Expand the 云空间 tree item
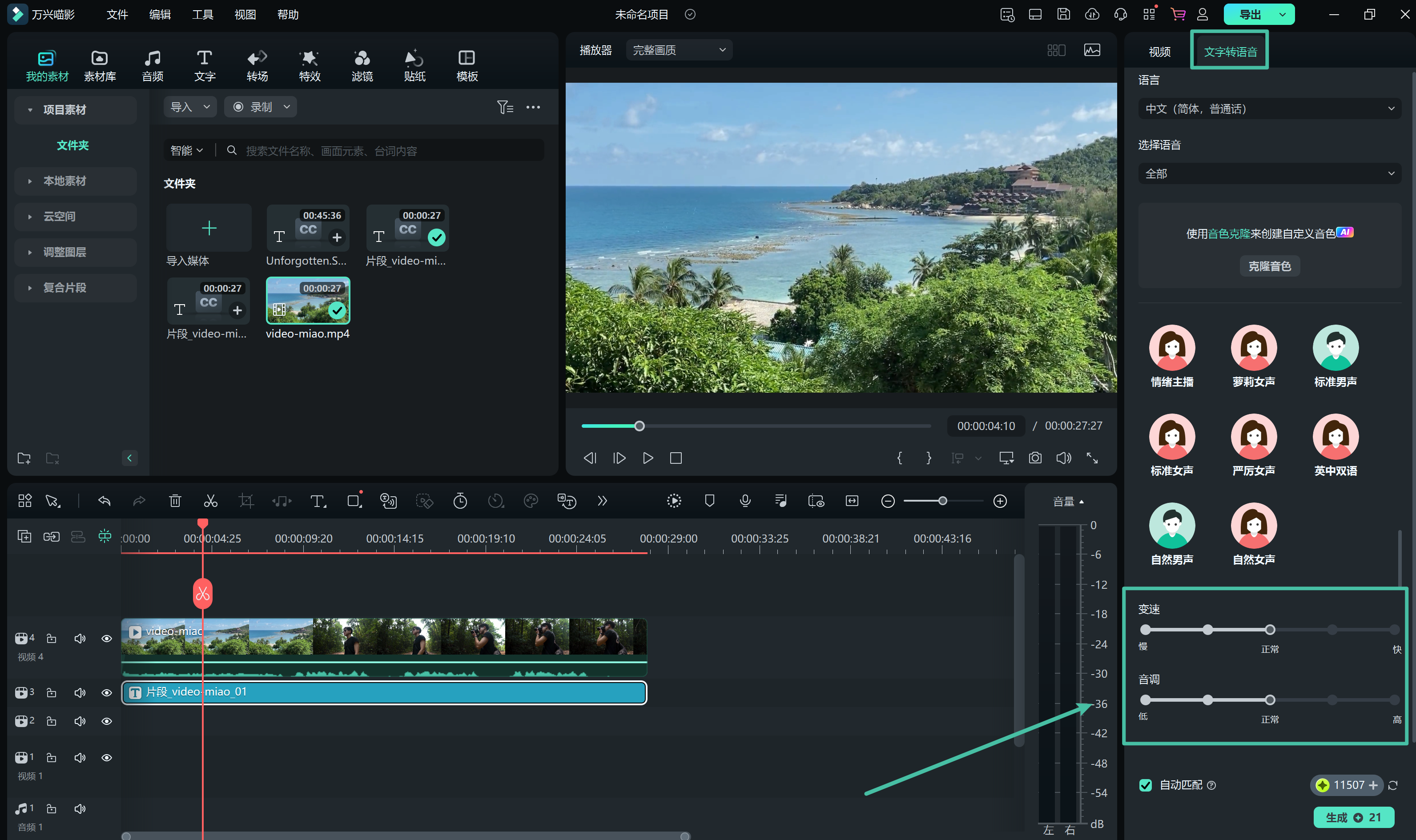 tap(75, 217)
